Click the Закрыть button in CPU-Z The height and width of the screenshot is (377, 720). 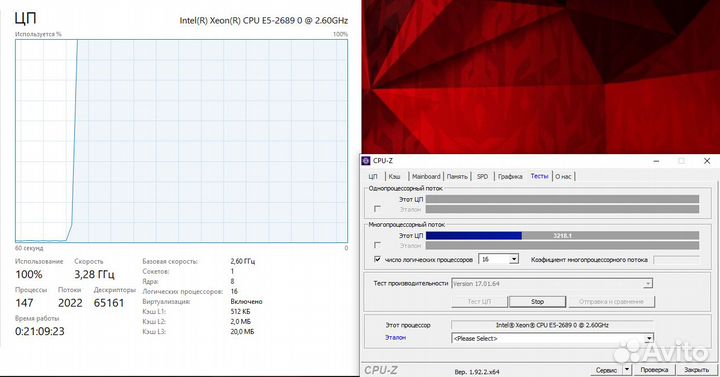(x=696, y=370)
